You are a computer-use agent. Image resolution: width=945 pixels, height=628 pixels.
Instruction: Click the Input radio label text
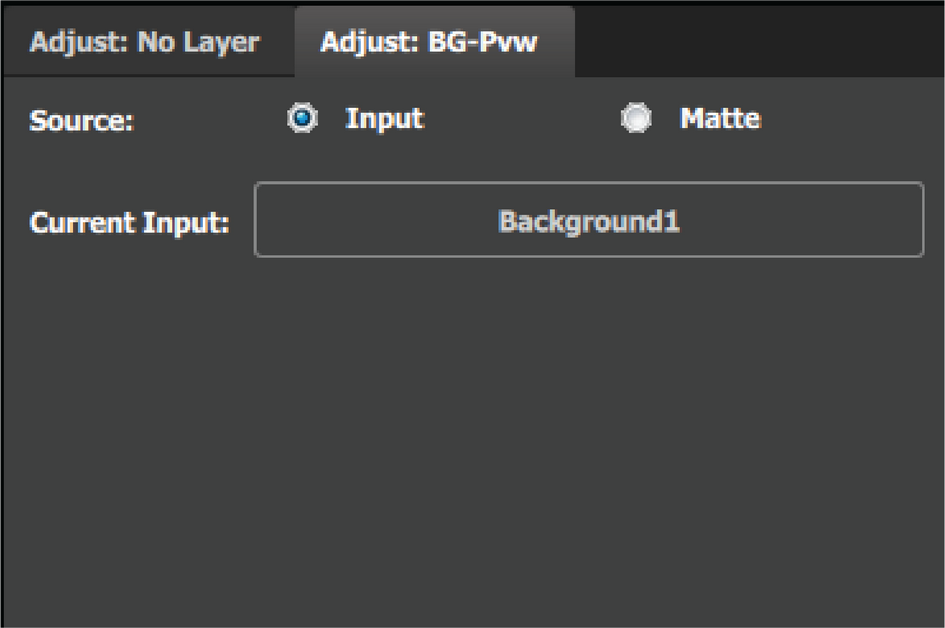(x=385, y=118)
